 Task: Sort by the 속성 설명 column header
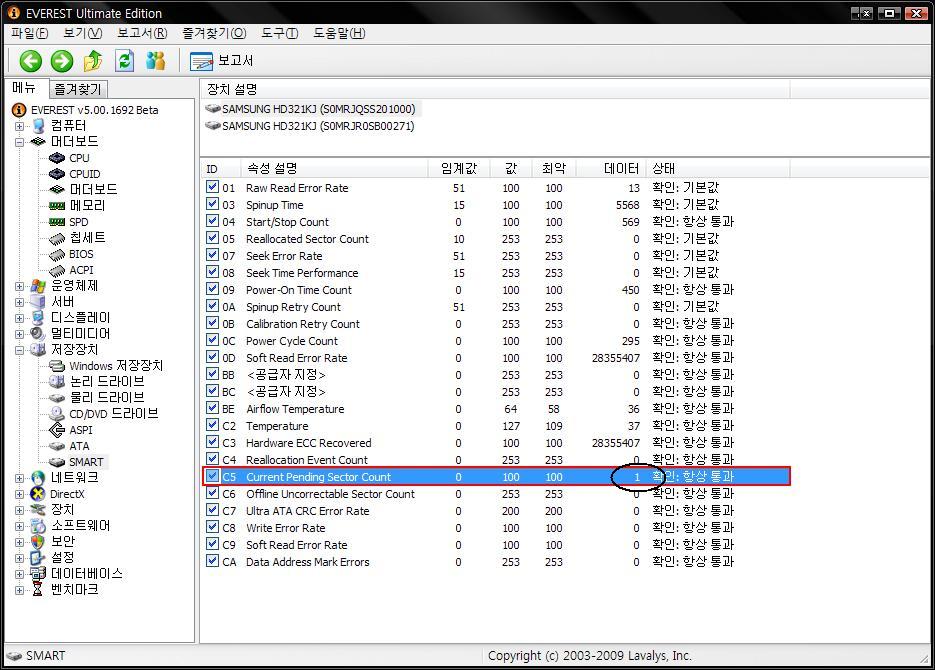[334, 169]
